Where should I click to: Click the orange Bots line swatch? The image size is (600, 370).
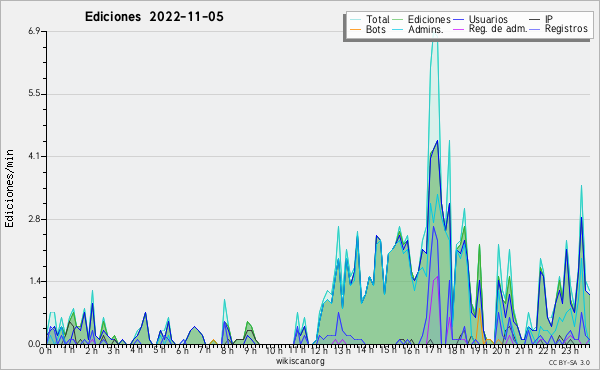pos(356,29)
